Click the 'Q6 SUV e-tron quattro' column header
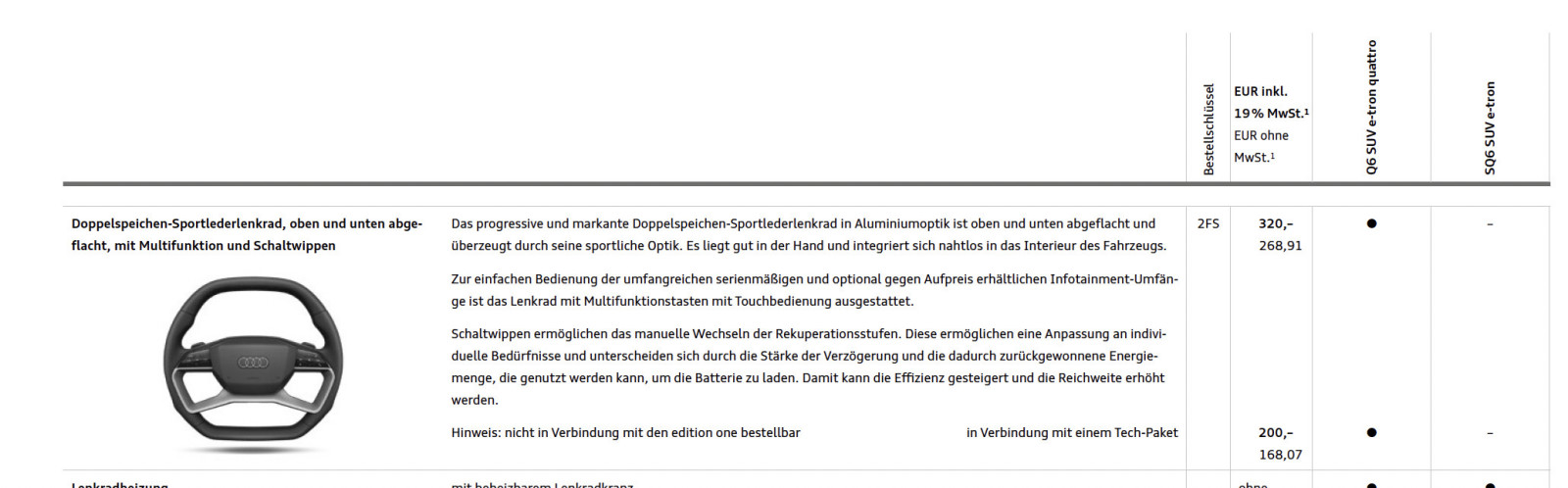 pyautogui.click(x=1371, y=108)
